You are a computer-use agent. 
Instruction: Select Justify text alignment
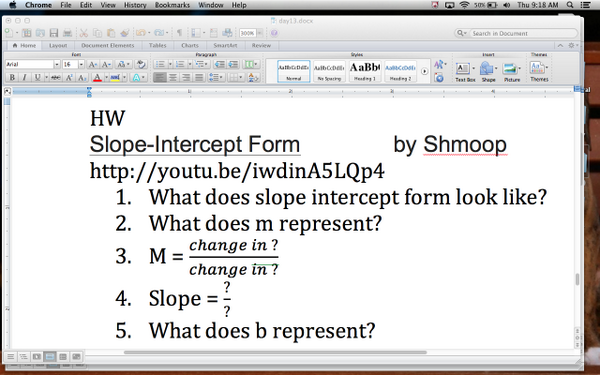point(199,78)
